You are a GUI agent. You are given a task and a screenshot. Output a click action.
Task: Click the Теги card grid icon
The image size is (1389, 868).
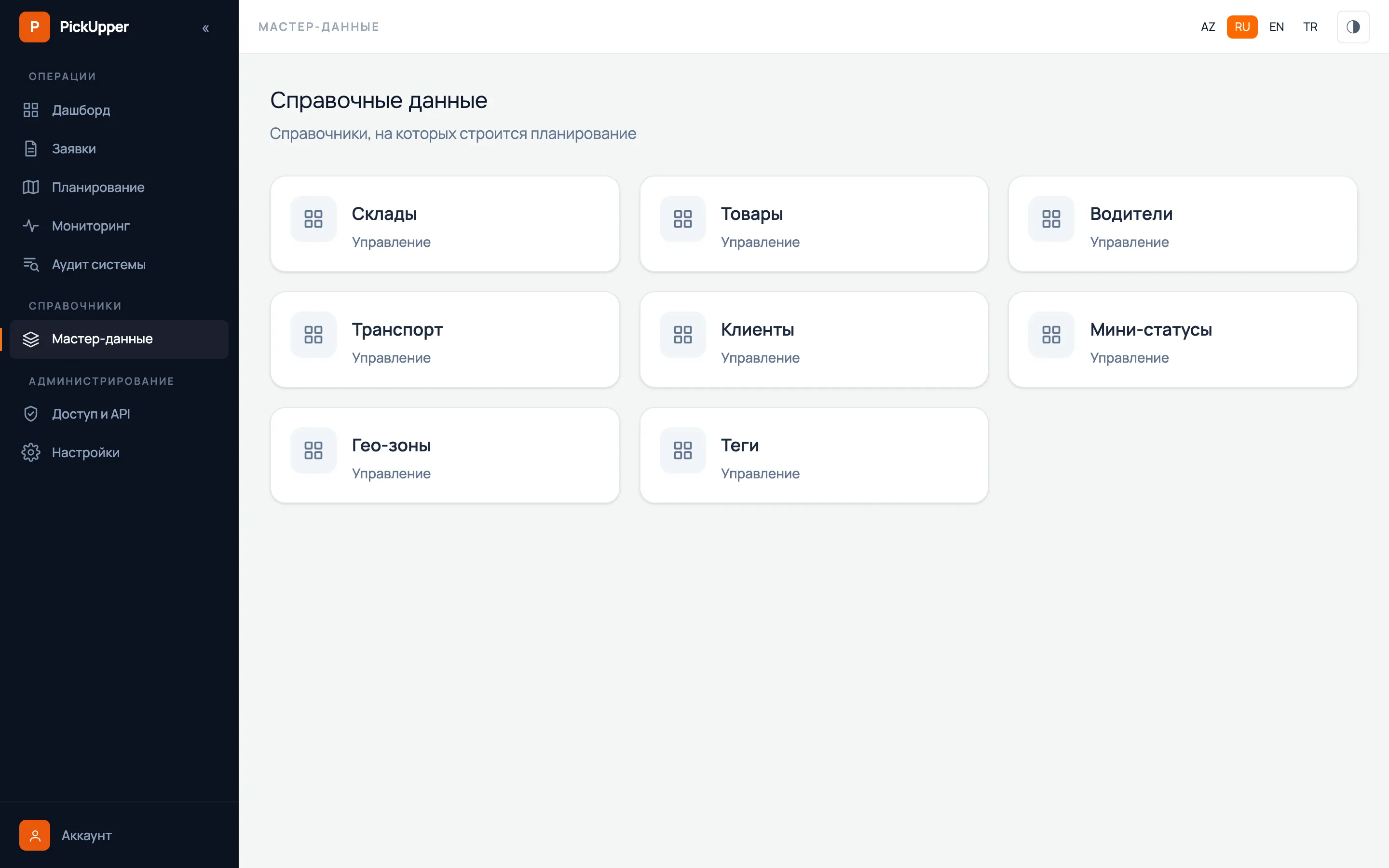tap(682, 451)
